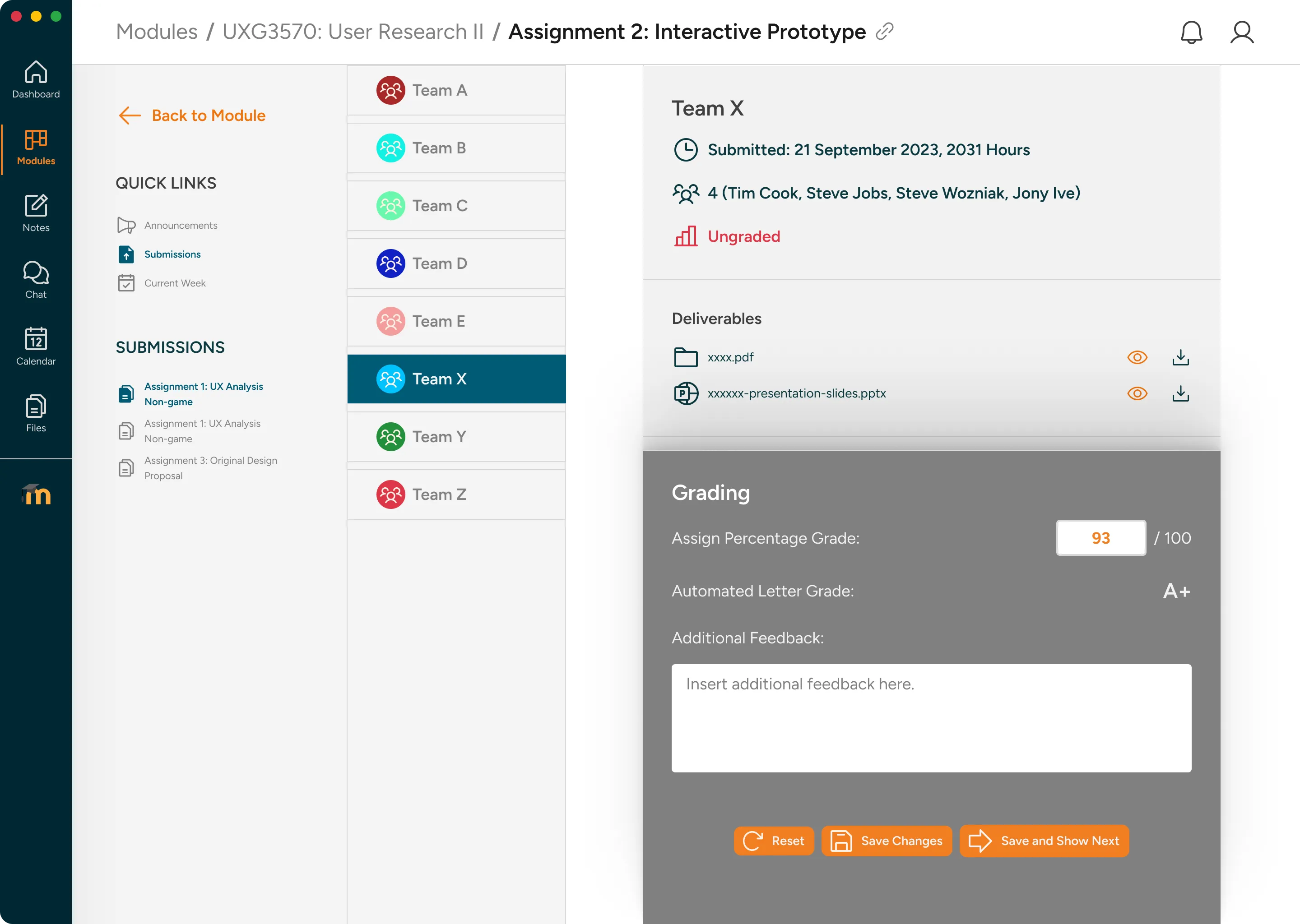Open the active Assignment 1: UX Analysis submission
The width and height of the screenshot is (1300, 924).
pos(203,394)
